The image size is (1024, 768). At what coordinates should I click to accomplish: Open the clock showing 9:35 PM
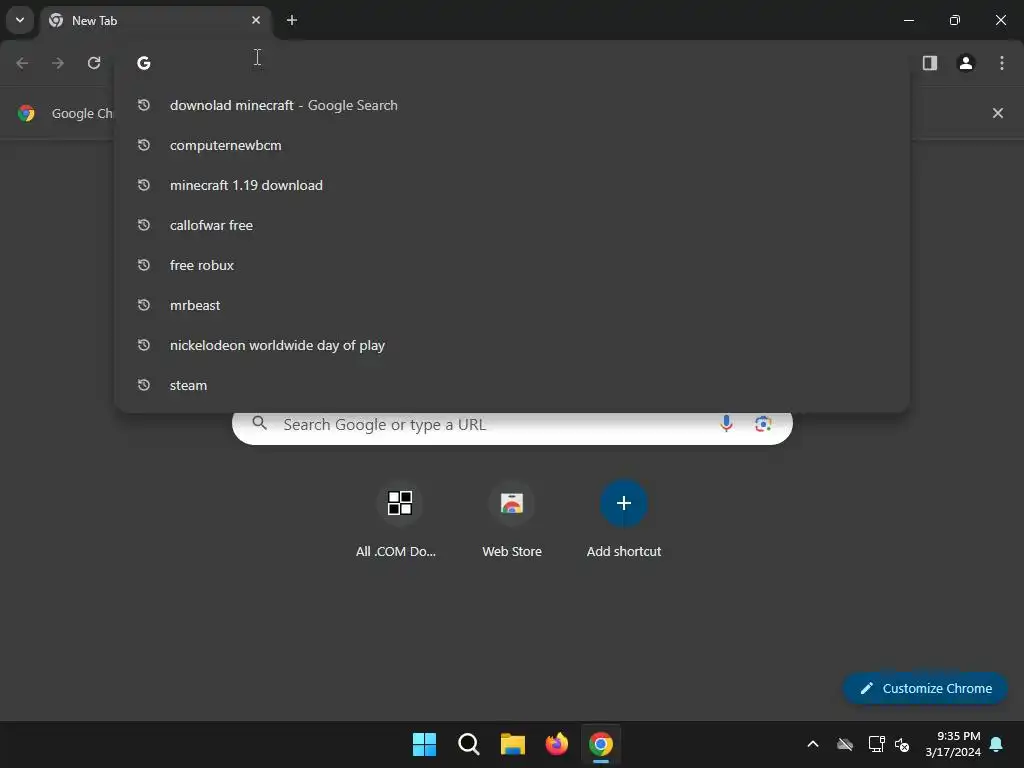coord(953,744)
